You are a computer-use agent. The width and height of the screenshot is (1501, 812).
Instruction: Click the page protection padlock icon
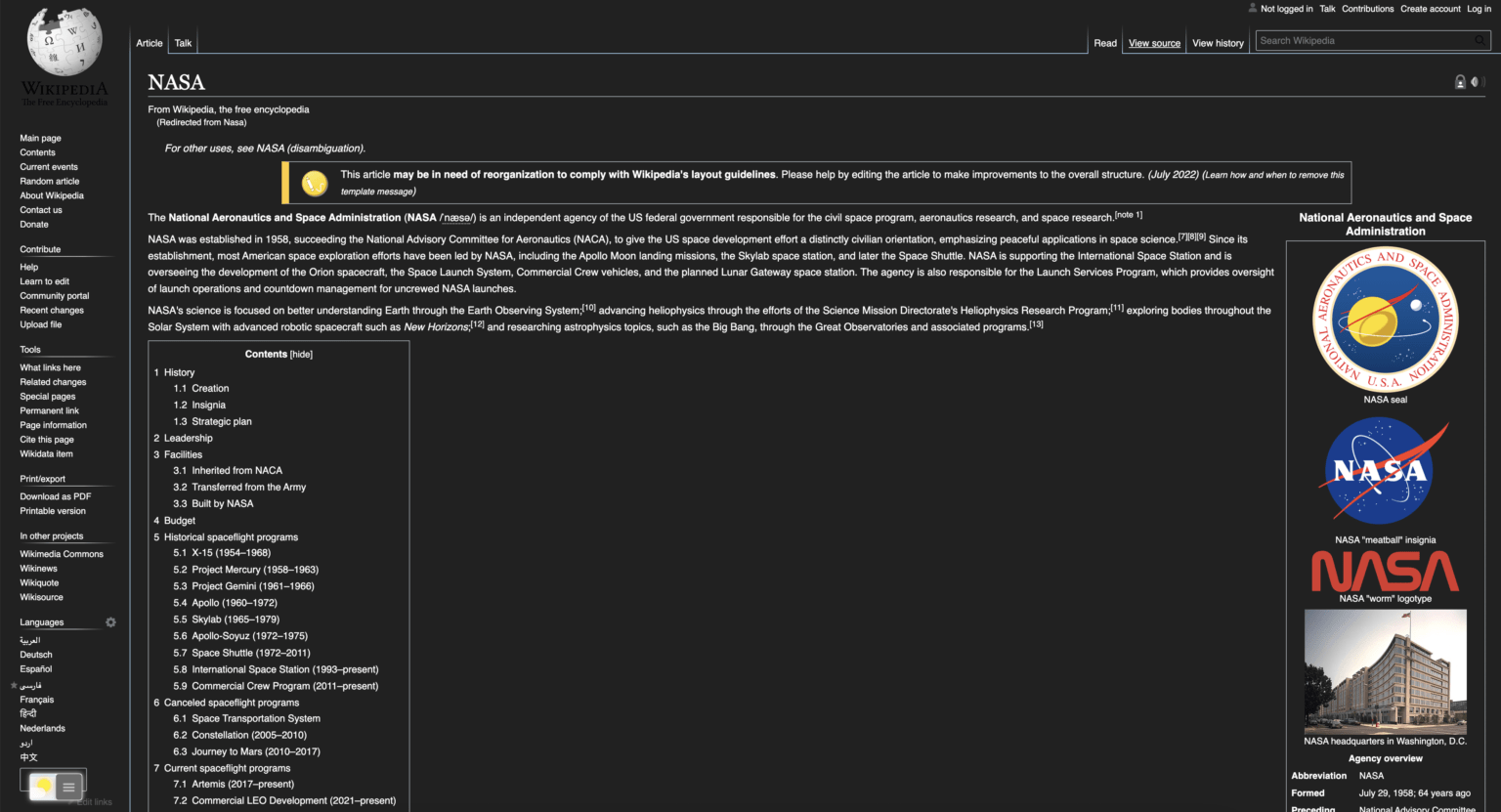pyautogui.click(x=1460, y=82)
